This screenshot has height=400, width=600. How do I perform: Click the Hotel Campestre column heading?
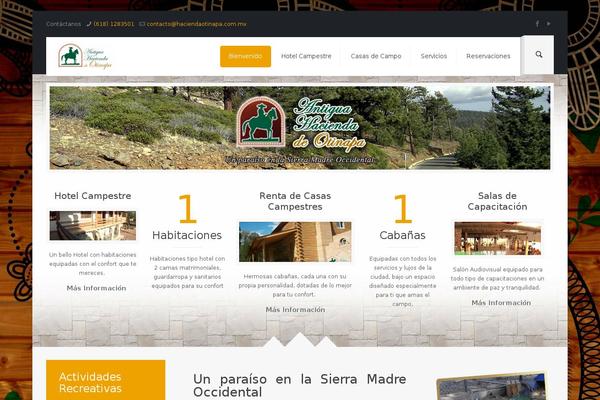click(93, 196)
